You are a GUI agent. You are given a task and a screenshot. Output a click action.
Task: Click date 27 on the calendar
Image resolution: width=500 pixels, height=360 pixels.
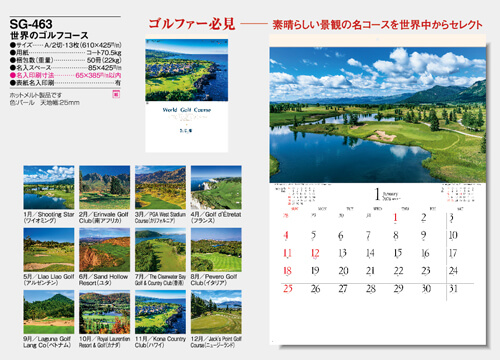coord(343,289)
